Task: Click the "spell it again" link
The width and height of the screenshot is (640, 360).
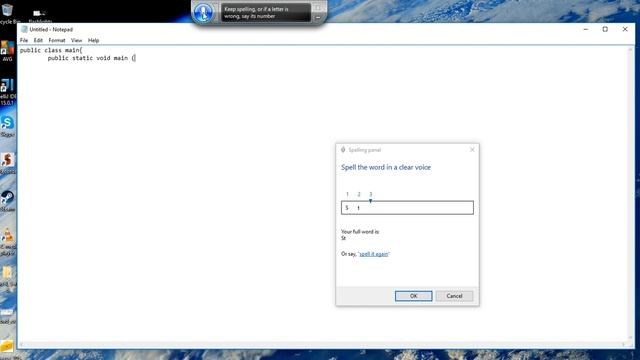Action: click(373, 254)
